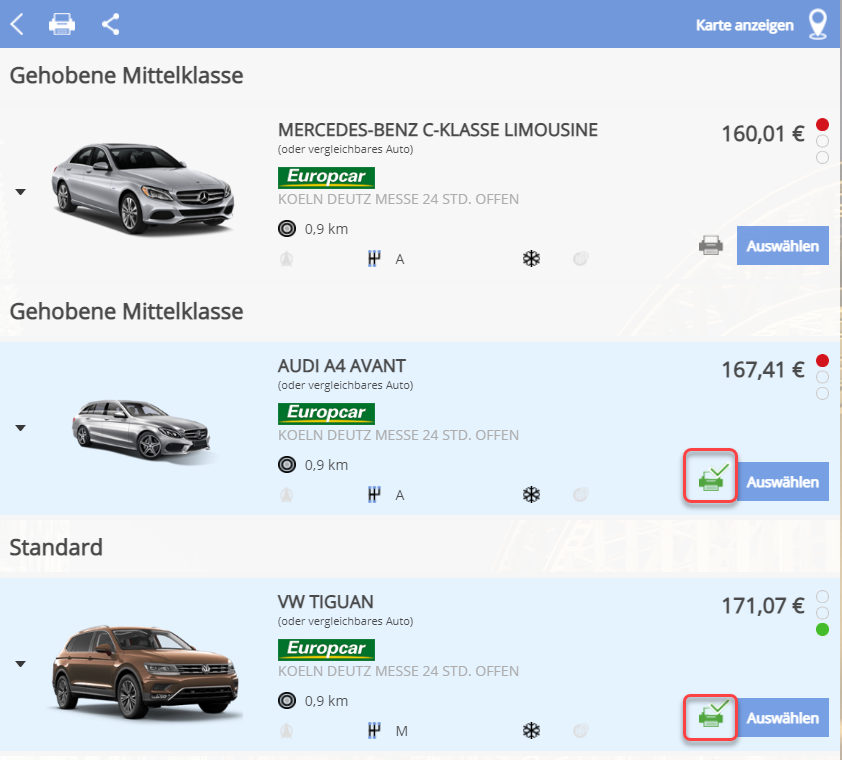Click distance target icon on Audi offer
The height and width of the screenshot is (760, 842).
[287, 465]
